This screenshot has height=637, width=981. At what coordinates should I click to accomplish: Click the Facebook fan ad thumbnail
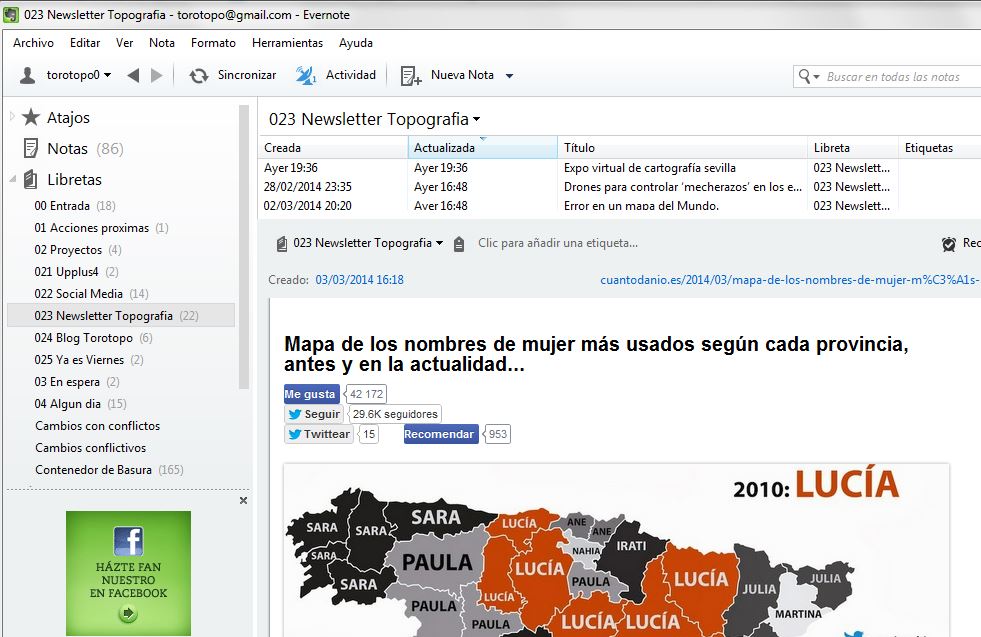tap(128, 573)
